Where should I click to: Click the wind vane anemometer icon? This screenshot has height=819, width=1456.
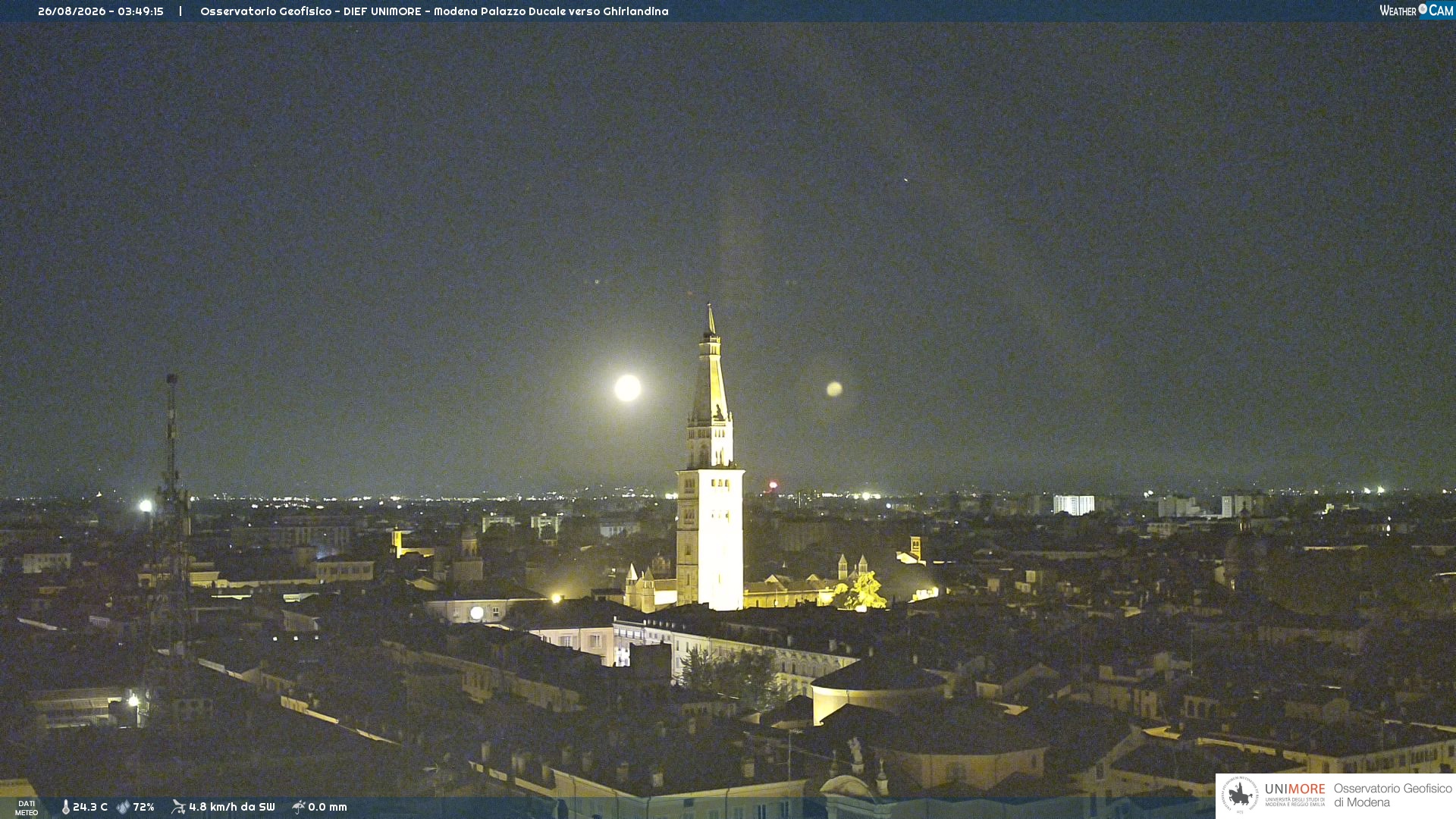[x=178, y=807]
